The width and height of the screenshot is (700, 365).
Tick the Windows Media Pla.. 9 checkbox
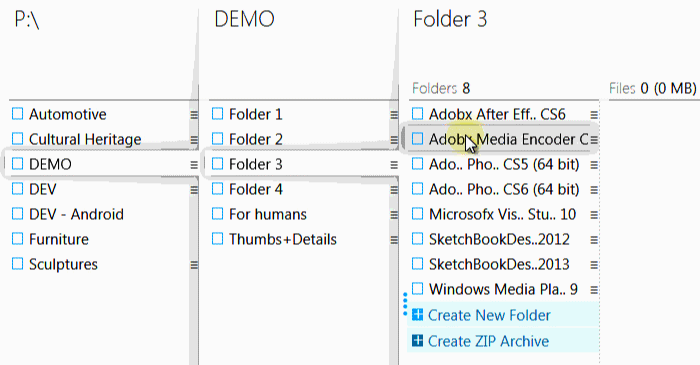pyautogui.click(x=417, y=289)
